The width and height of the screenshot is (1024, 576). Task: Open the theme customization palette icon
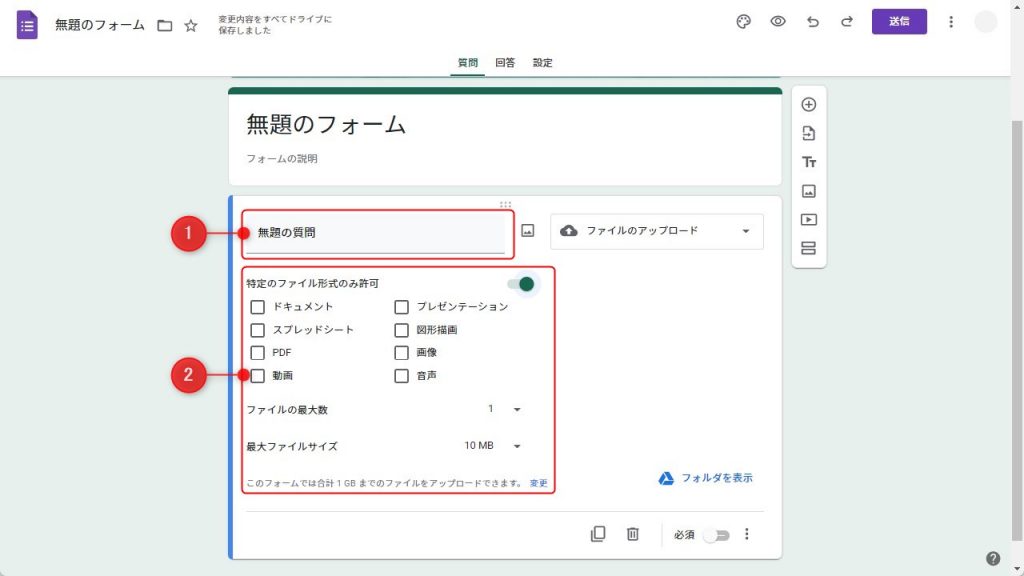[x=743, y=22]
